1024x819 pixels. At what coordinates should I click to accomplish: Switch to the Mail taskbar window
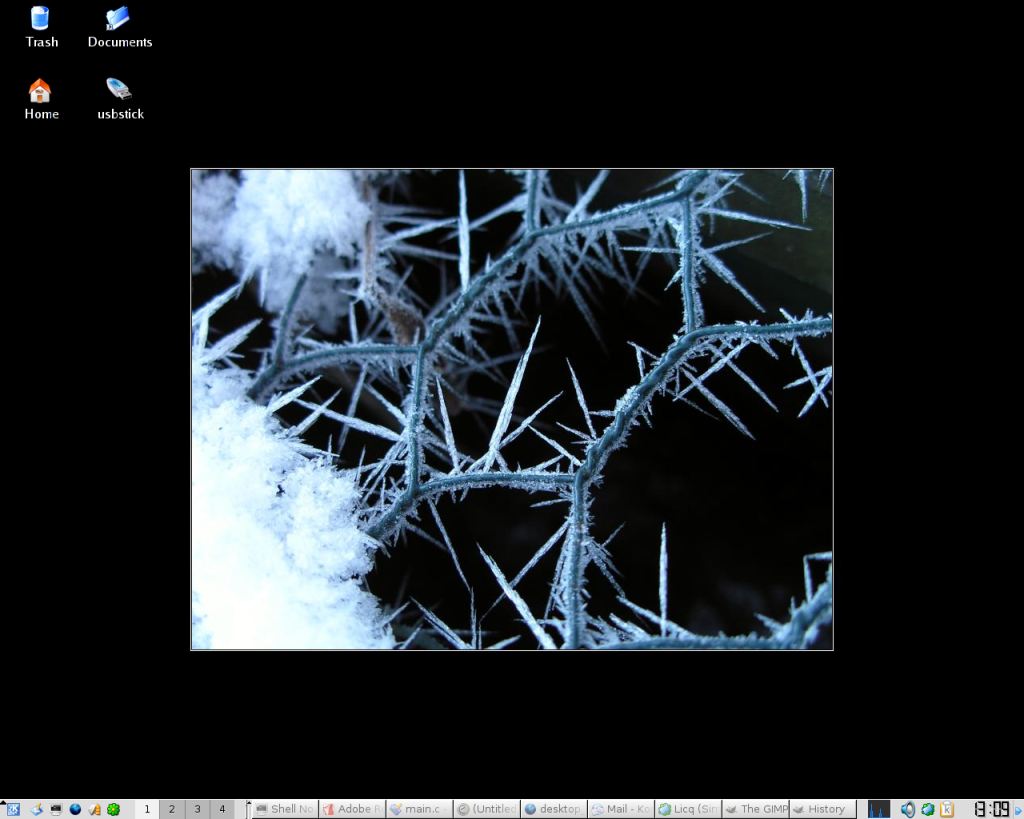[621, 809]
